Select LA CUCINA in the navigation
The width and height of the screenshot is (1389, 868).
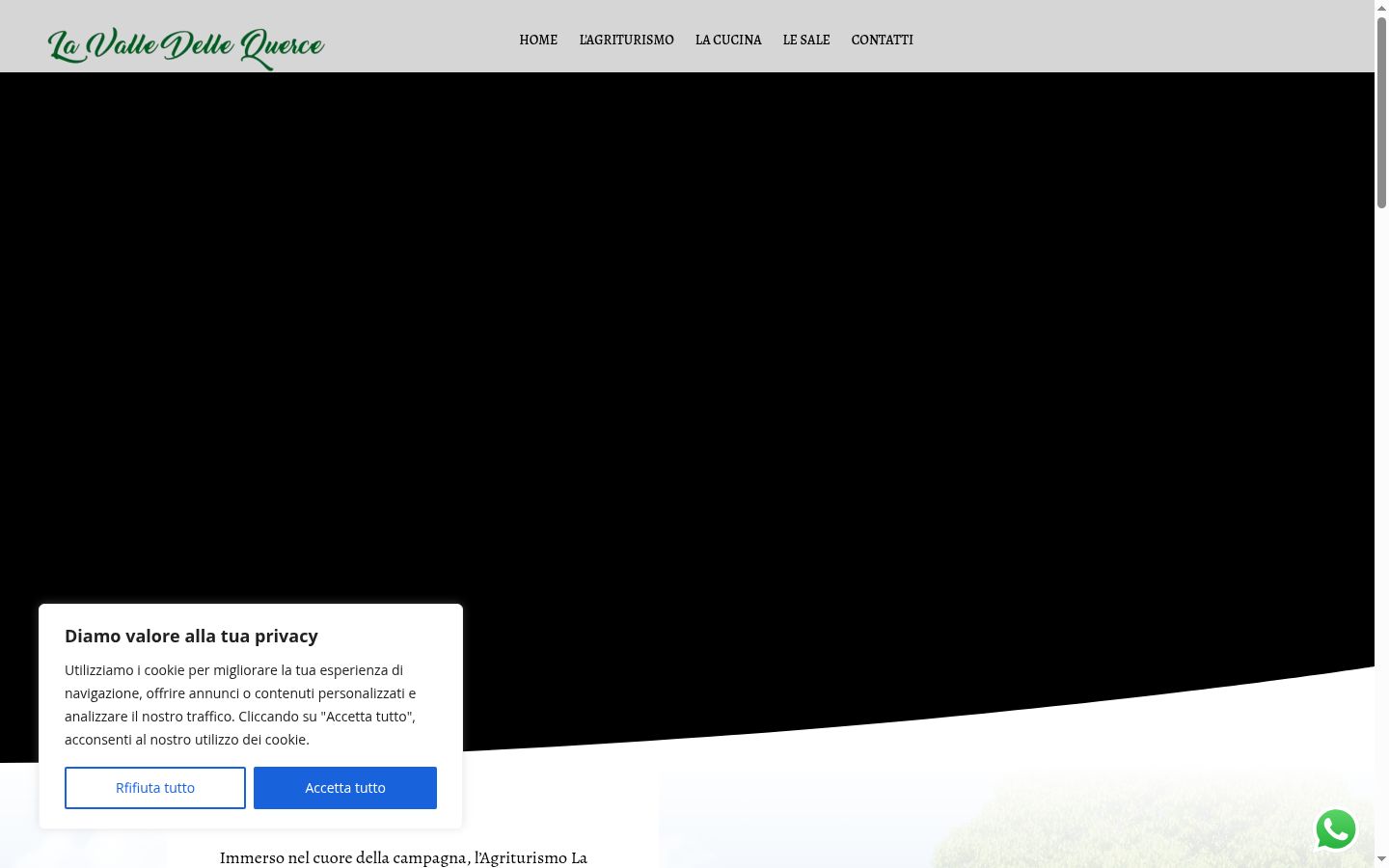pyautogui.click(x=728, y=40)
